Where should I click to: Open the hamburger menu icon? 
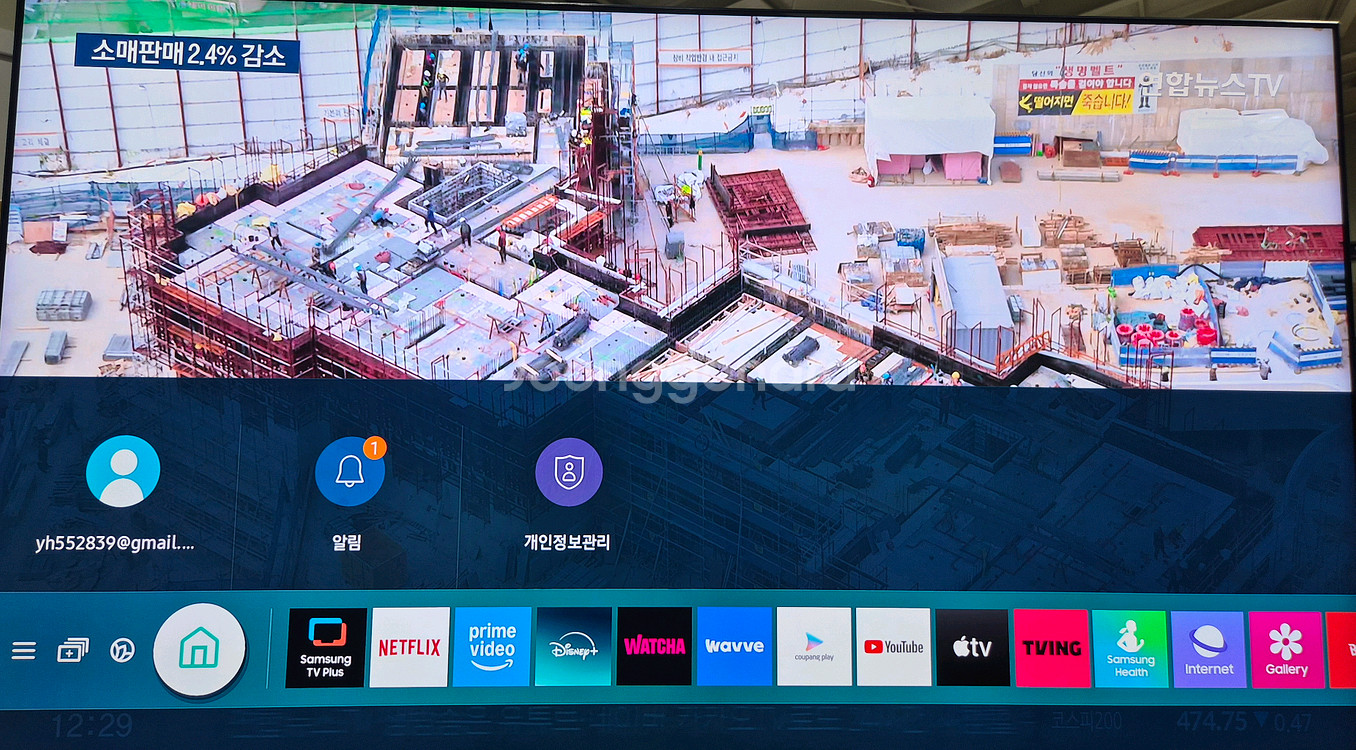click(x=23, y=651)
